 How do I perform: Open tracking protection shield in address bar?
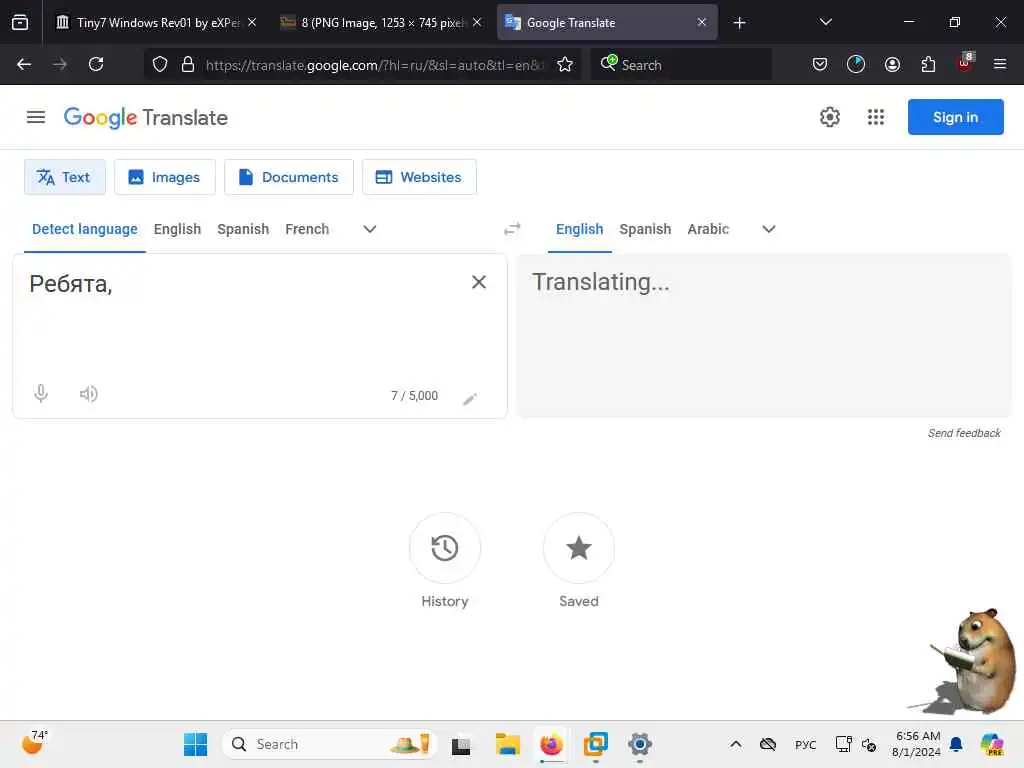[160, 64]
